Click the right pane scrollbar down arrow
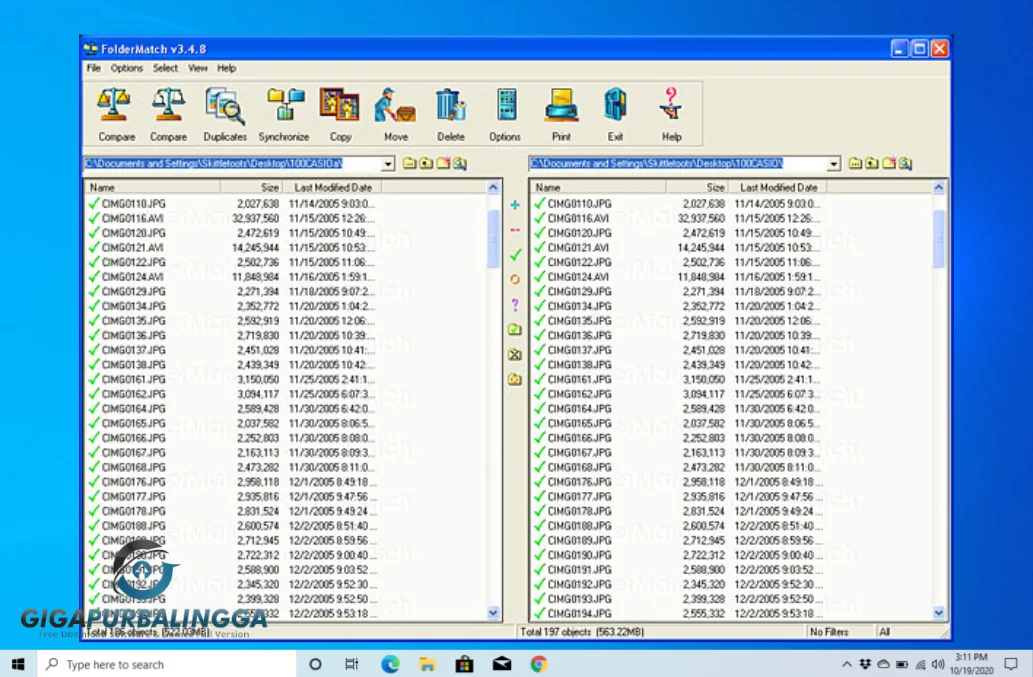 point(939,613)
